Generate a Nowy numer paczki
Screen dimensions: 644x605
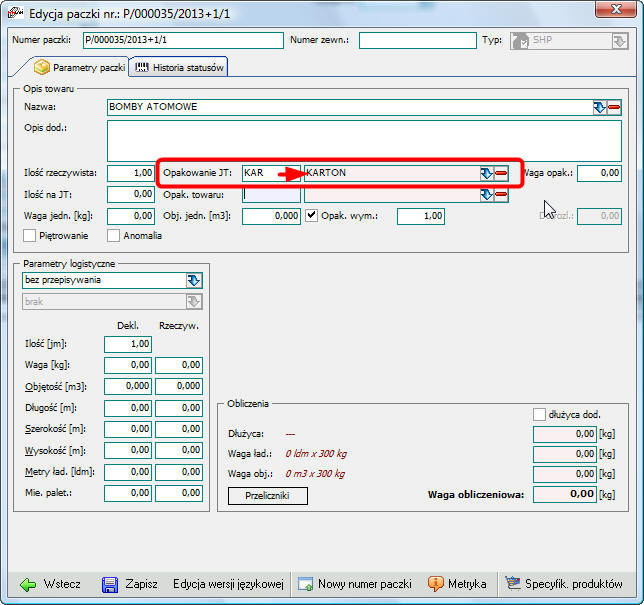(355, 584)
